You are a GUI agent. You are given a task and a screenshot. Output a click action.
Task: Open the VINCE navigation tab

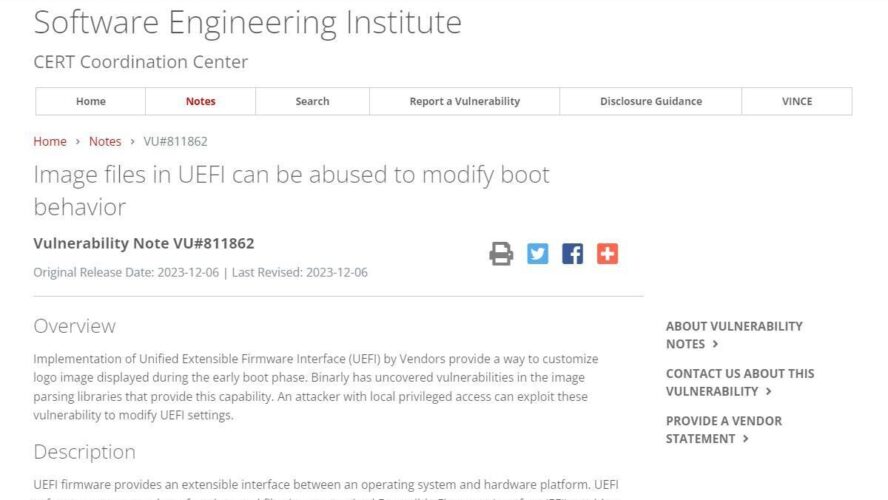click(x=797, y=101)
